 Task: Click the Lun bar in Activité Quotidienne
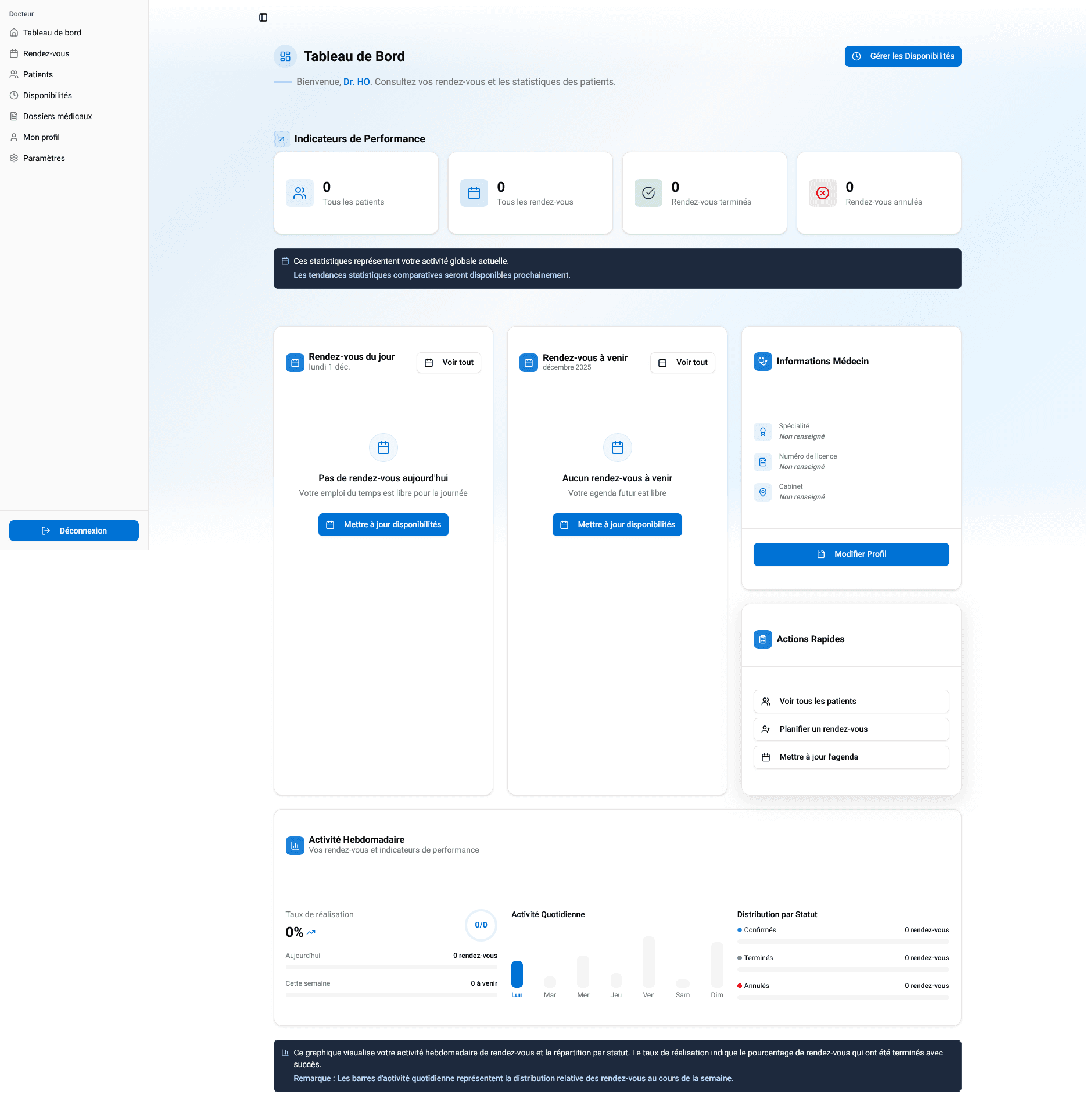(517, 974)
